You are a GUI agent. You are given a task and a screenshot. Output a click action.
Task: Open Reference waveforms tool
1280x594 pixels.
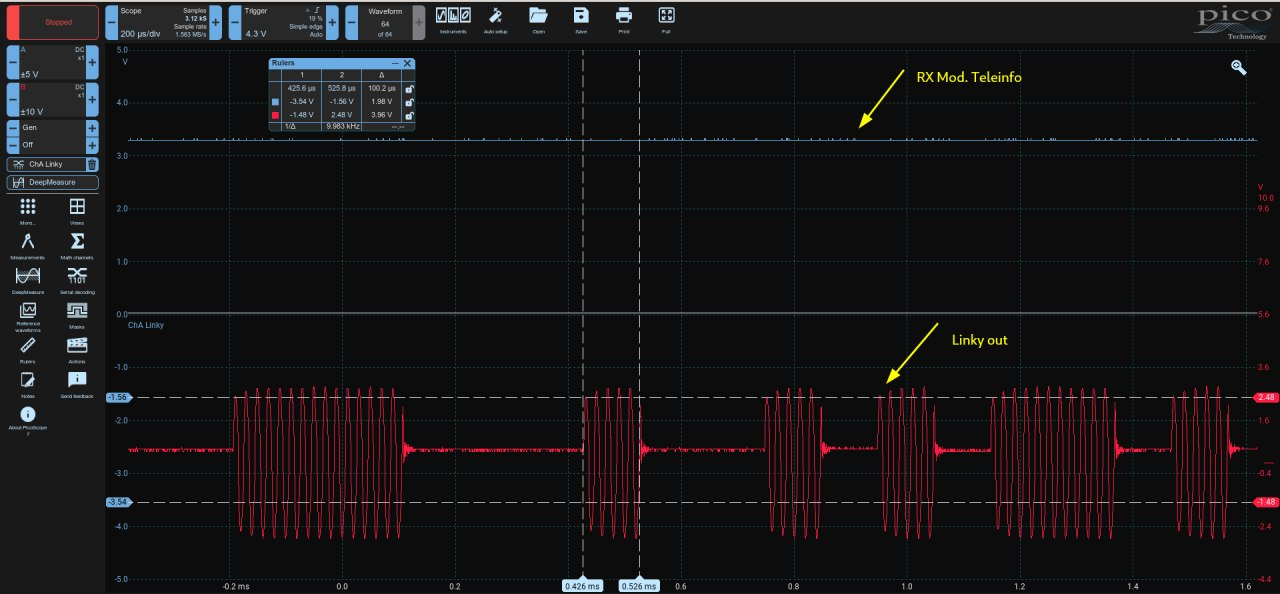[28, 317]
